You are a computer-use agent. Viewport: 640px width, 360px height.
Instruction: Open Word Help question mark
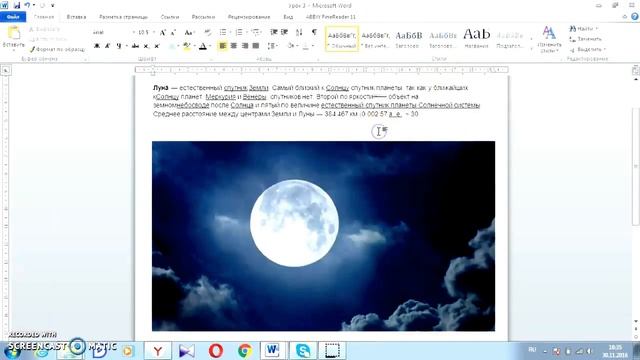pyautogui.click(x=635, y=17)
